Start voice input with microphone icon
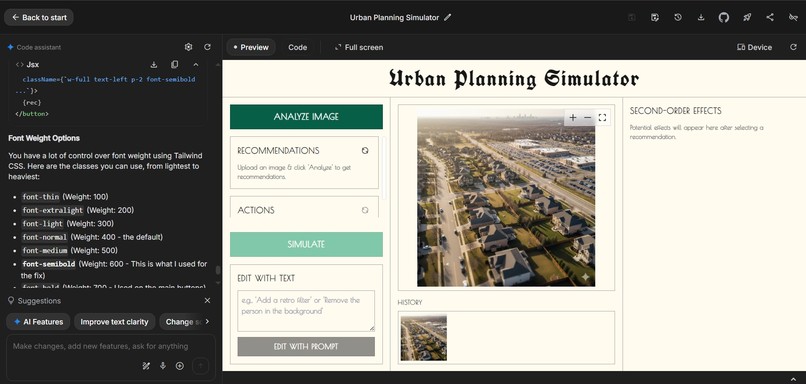Image resolution: width=806 pixels, height=384 pixels. pos(163,366)
